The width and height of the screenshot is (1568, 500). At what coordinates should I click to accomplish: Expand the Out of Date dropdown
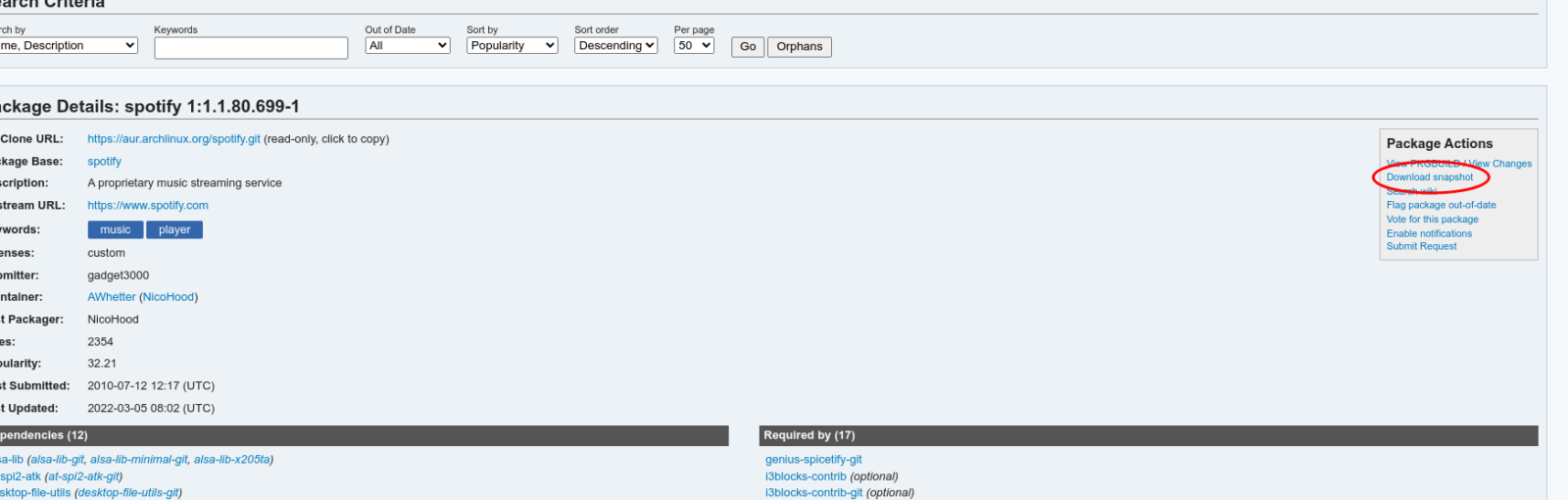pyautogui.click(x=407, y=46)
